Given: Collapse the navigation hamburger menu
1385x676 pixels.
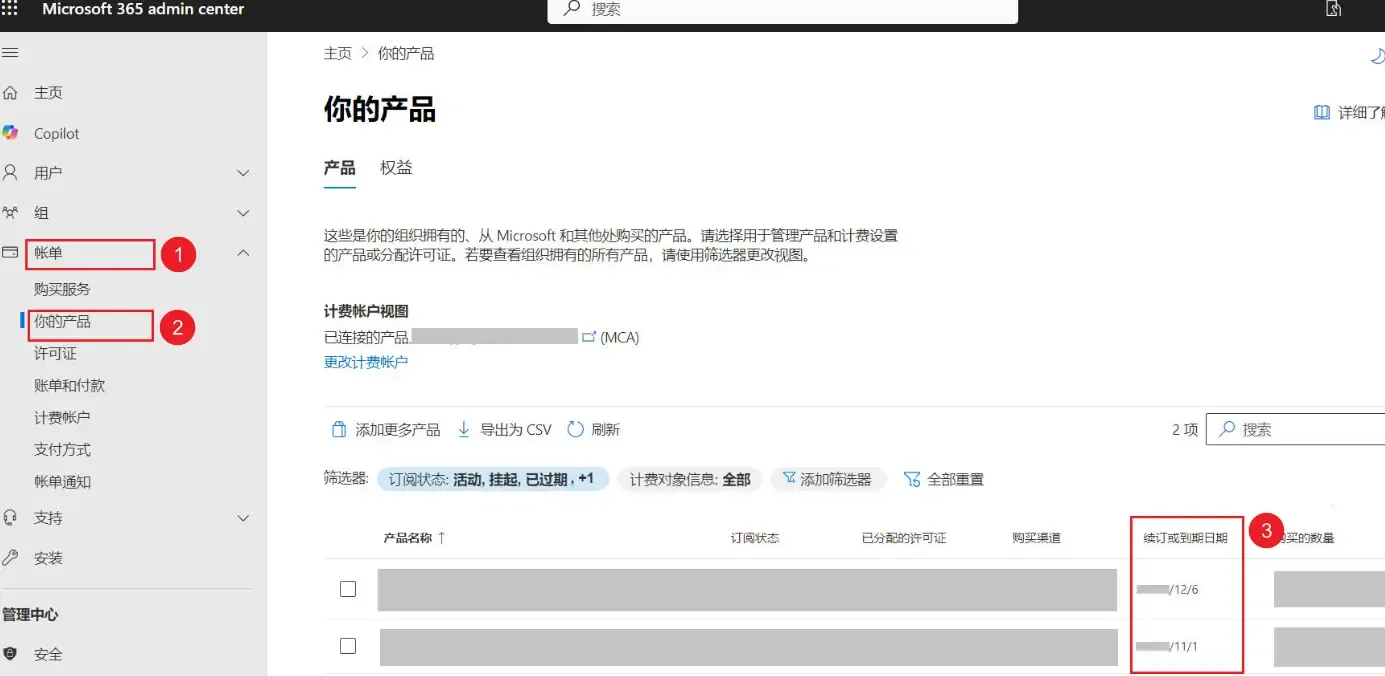Looking at the screenshot, I should click(x=10, y=53).
